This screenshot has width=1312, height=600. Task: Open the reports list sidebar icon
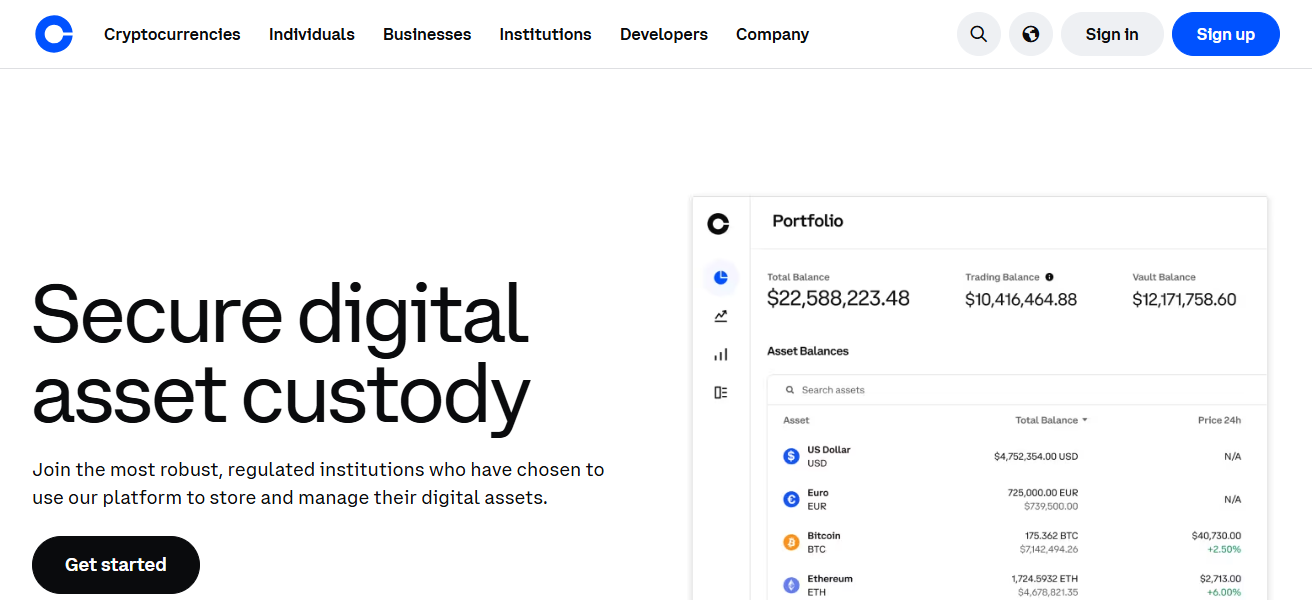coord(721,391)
